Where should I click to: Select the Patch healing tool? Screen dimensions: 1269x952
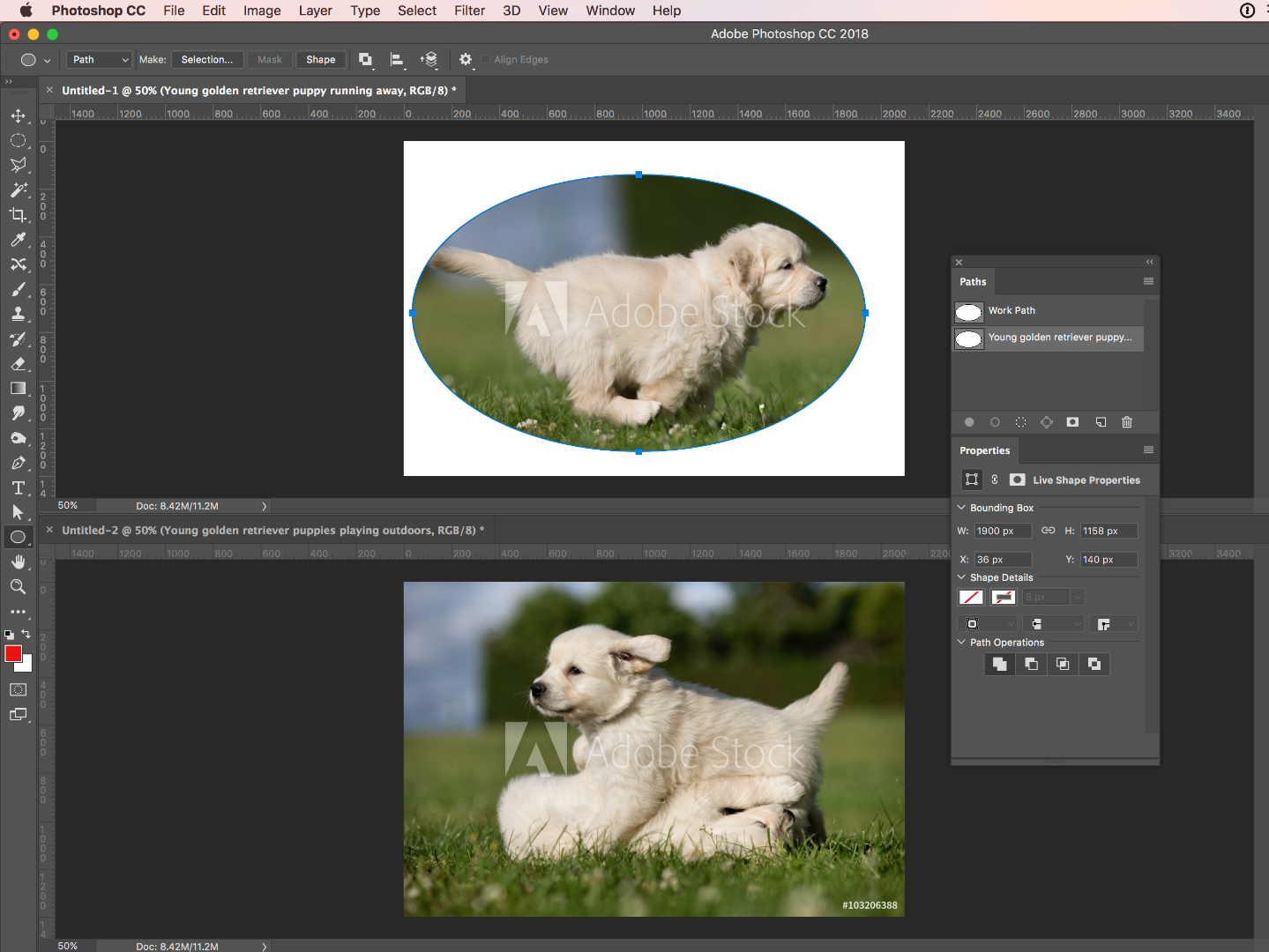18,264
